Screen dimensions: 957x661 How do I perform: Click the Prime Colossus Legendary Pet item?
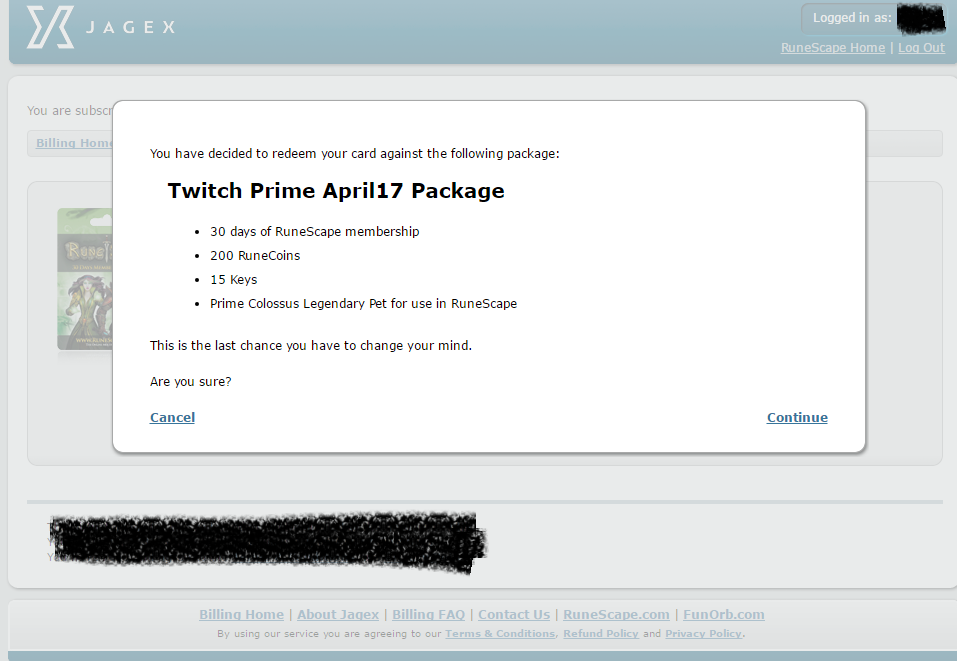pos(363,303)
